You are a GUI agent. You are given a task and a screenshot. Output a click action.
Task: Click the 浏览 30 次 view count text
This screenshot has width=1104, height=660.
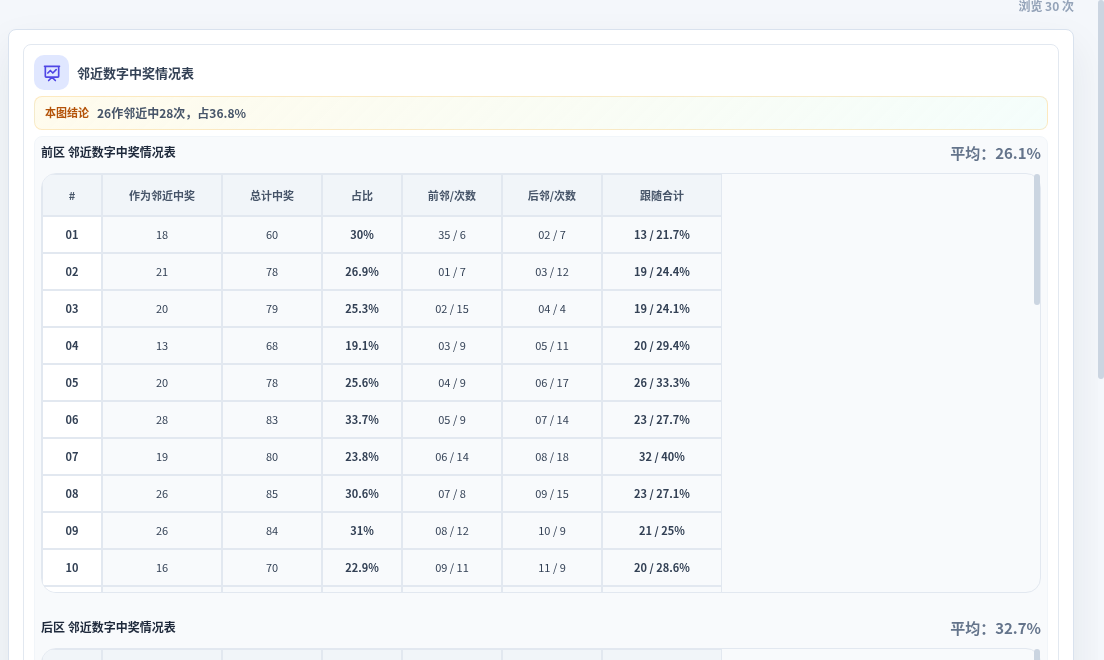(1046, 6)
